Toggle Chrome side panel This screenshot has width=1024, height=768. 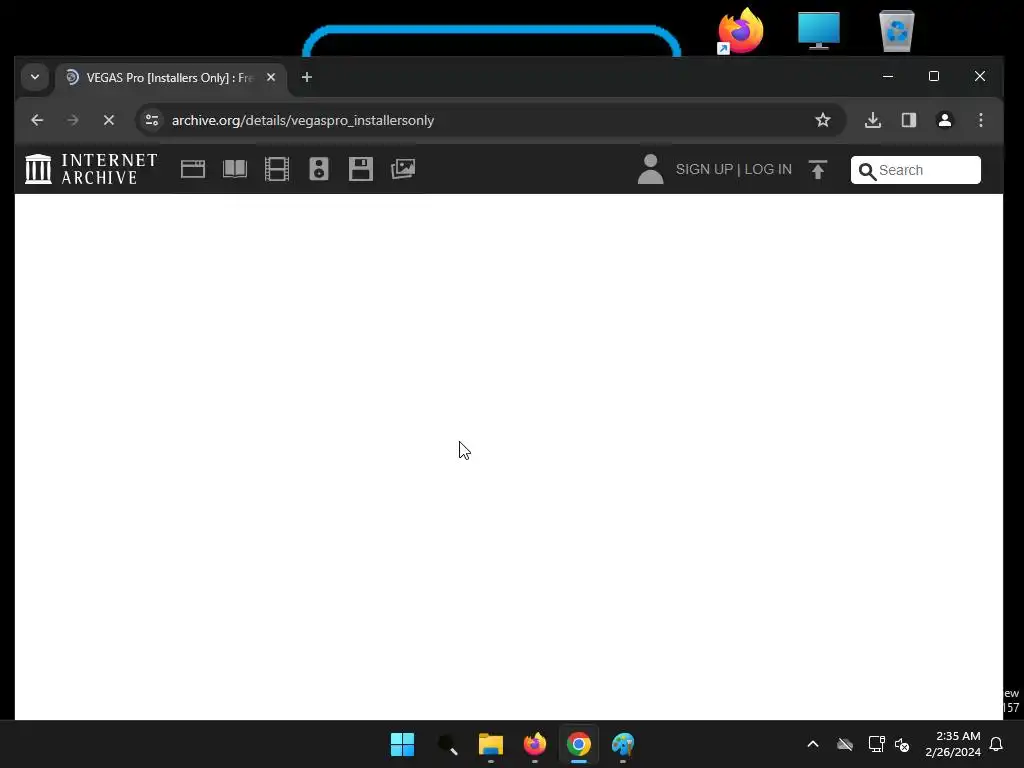pyautogui.click(x=909, y=120)
